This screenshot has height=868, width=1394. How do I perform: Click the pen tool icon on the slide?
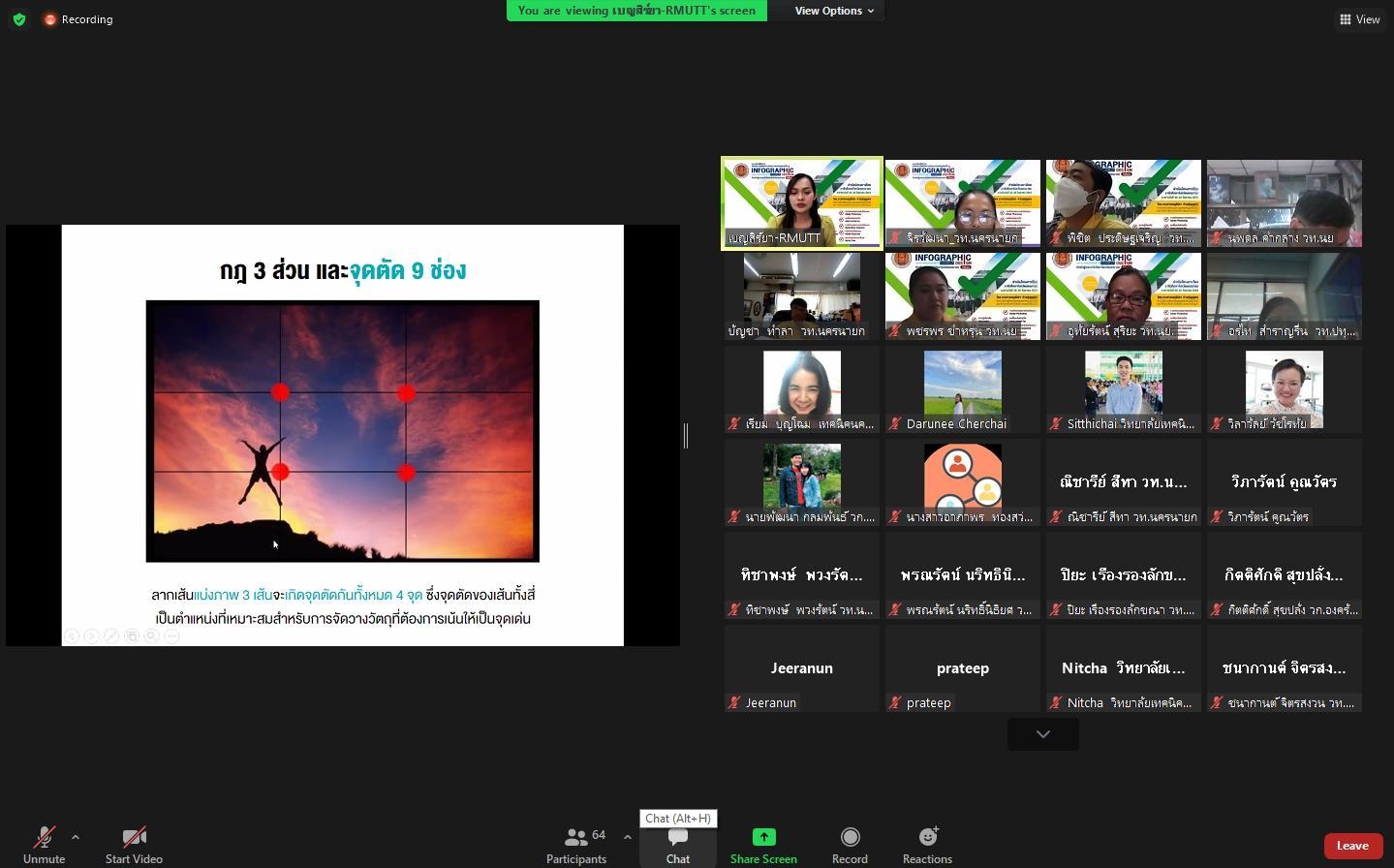tap(111, 636)
